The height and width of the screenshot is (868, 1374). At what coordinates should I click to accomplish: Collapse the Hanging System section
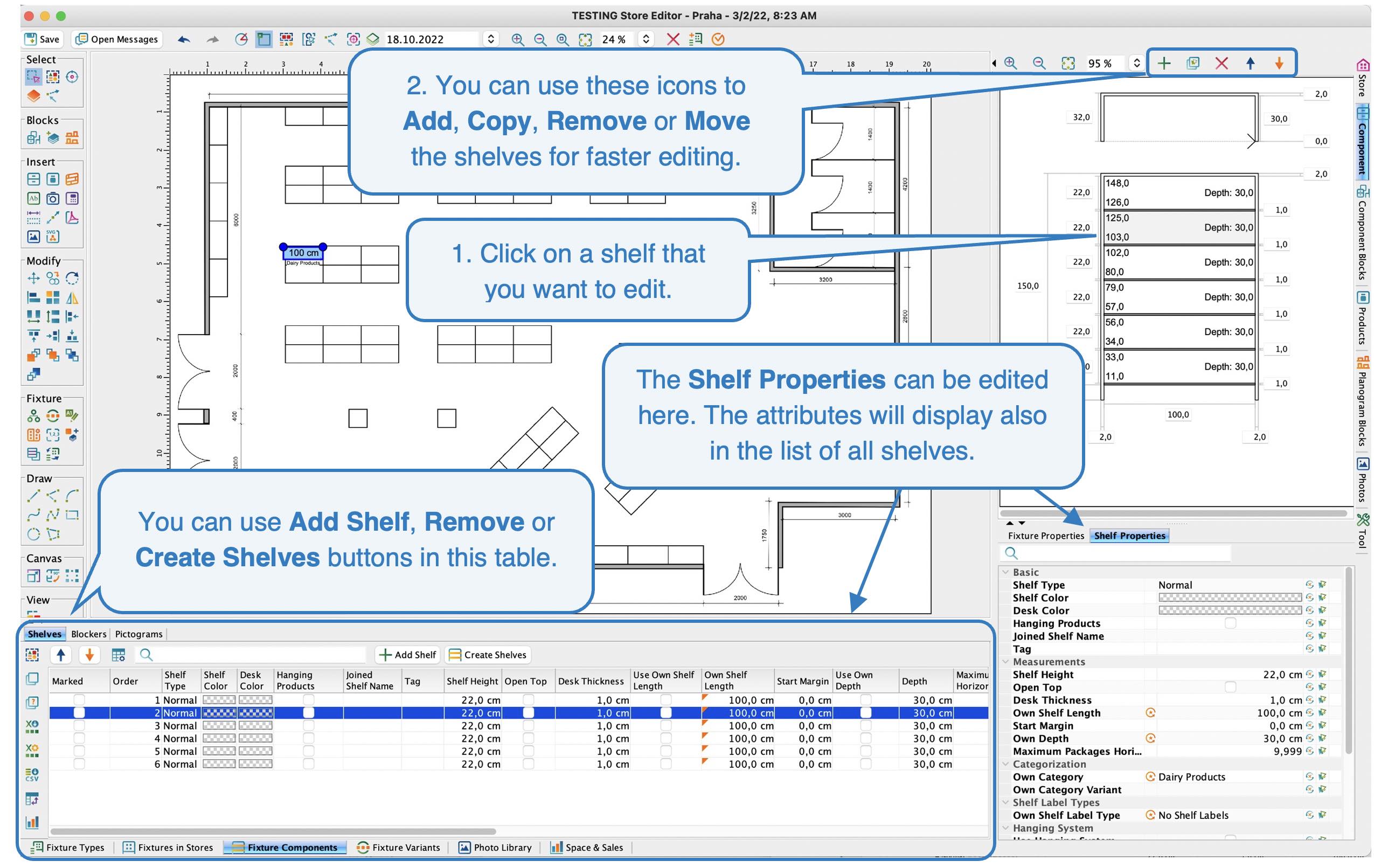point(1005,828)
